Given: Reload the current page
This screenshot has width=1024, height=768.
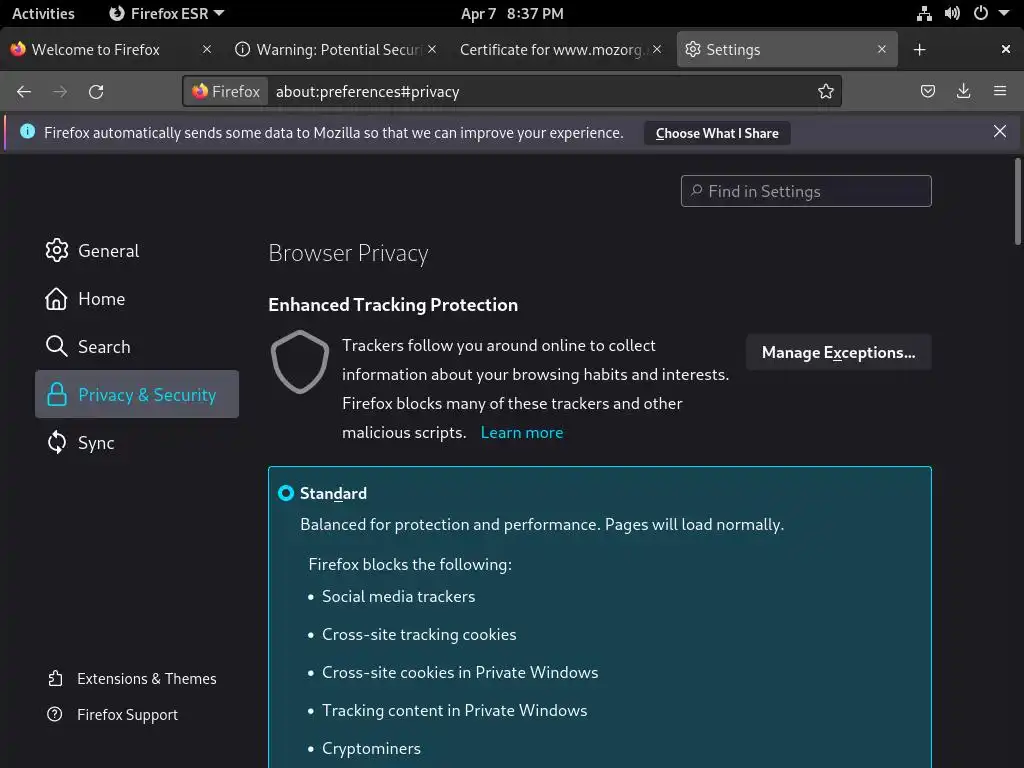Looking at the screenshot, I should (x=96, y=91).
